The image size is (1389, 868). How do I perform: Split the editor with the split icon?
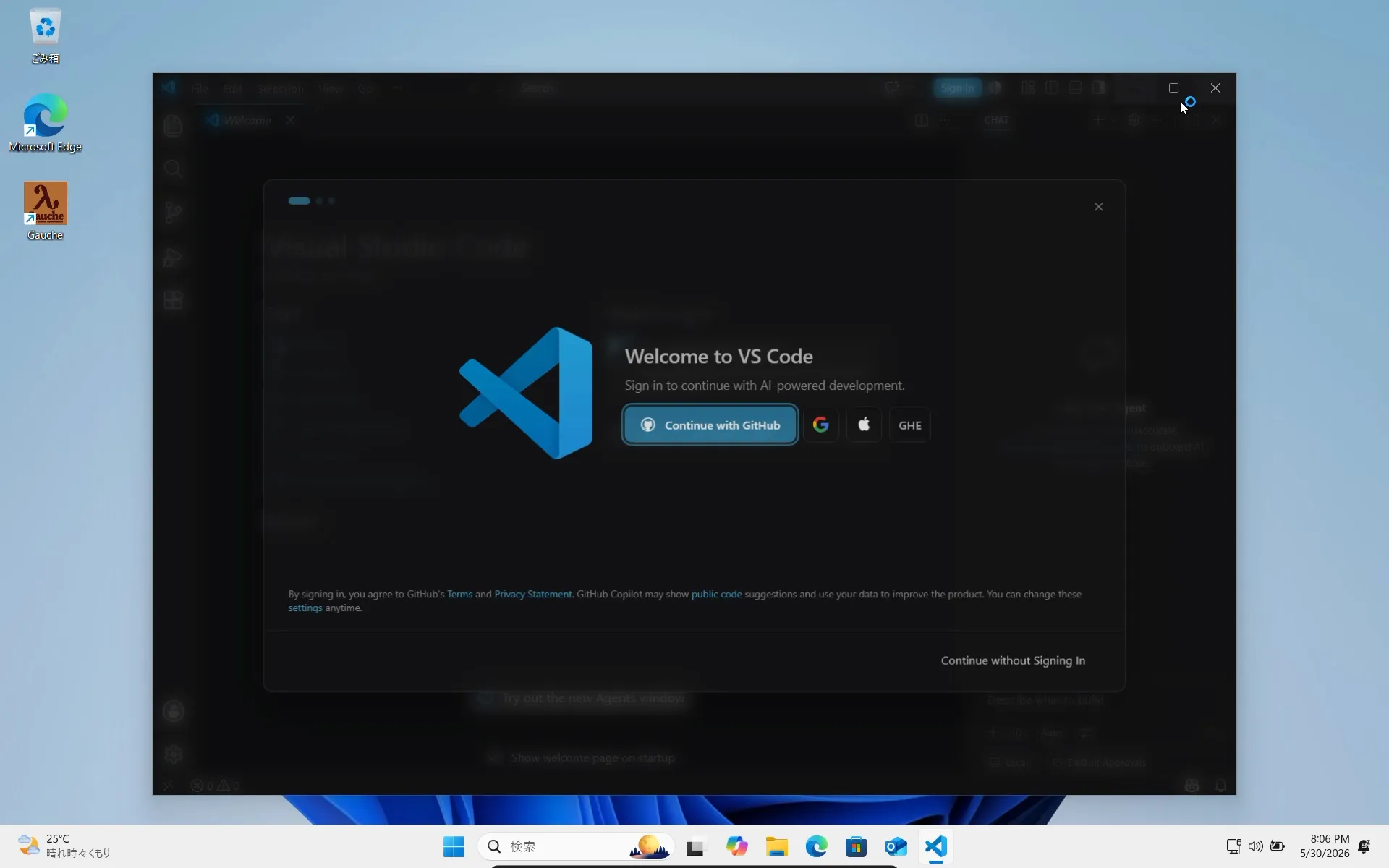(x=921, y=120)
